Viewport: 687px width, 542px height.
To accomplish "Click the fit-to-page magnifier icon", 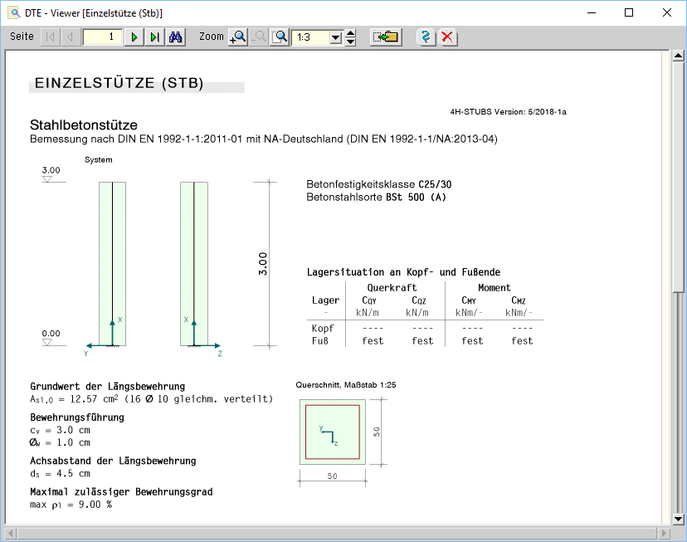I will pos(280,37).
